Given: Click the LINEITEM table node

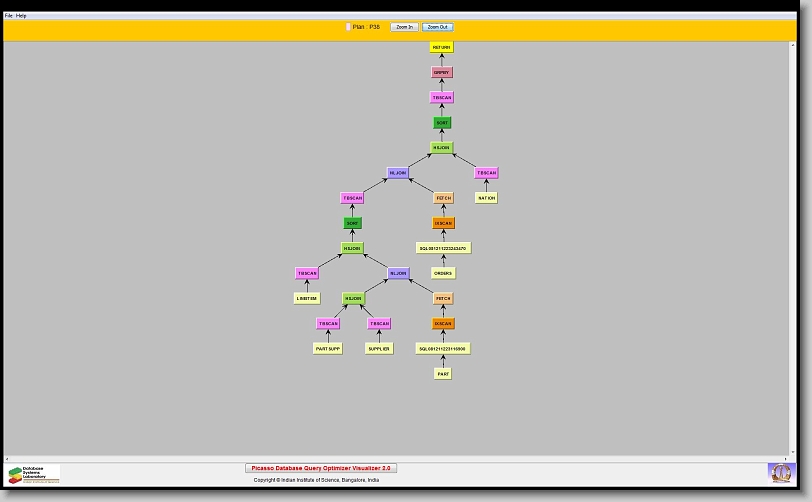Looking at the screenshot, I should 307,298.
